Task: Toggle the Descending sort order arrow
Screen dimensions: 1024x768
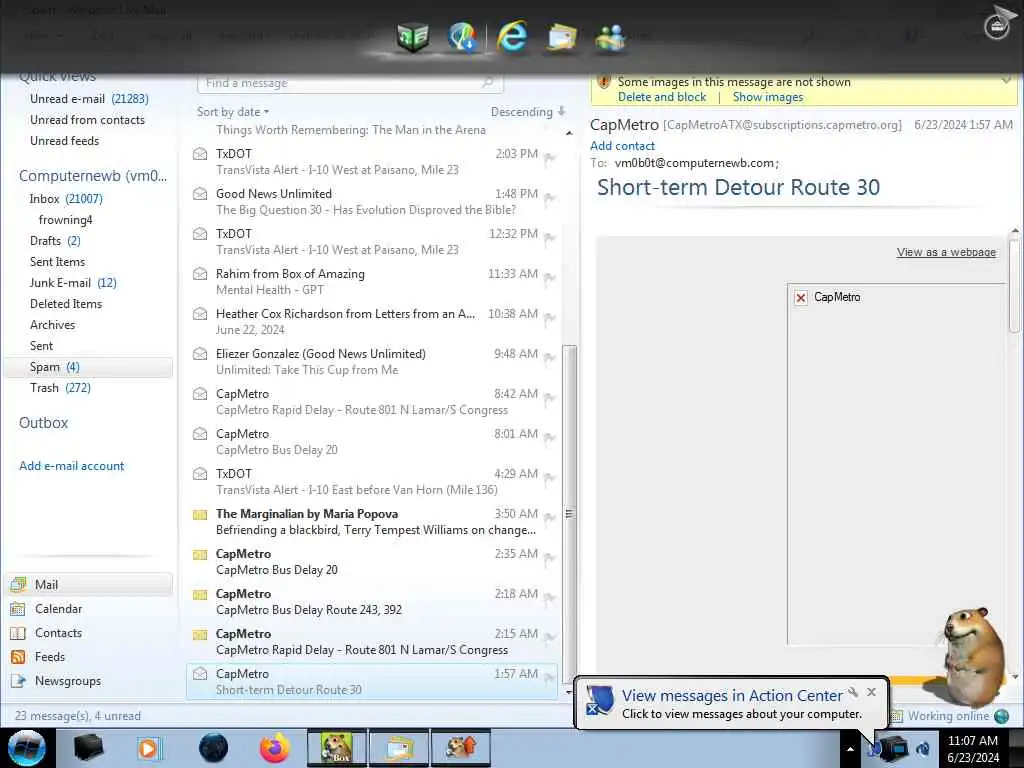Action: pyautogui.click(x=562, y=112)
